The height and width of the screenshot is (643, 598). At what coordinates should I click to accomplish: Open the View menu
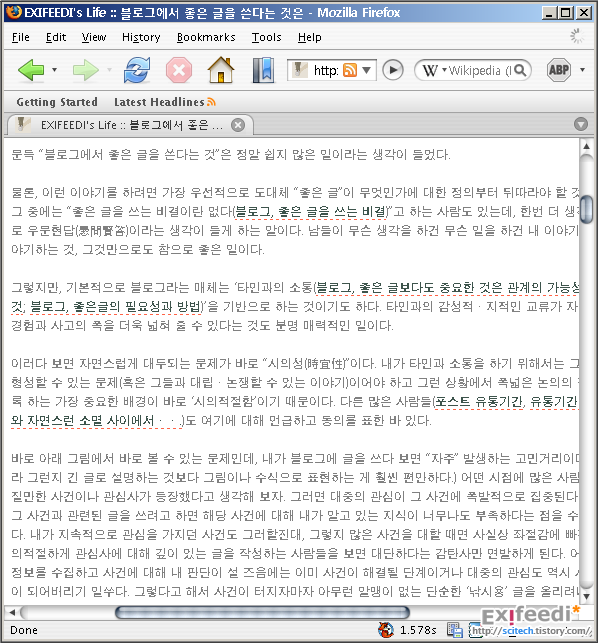tap(94, 37)
